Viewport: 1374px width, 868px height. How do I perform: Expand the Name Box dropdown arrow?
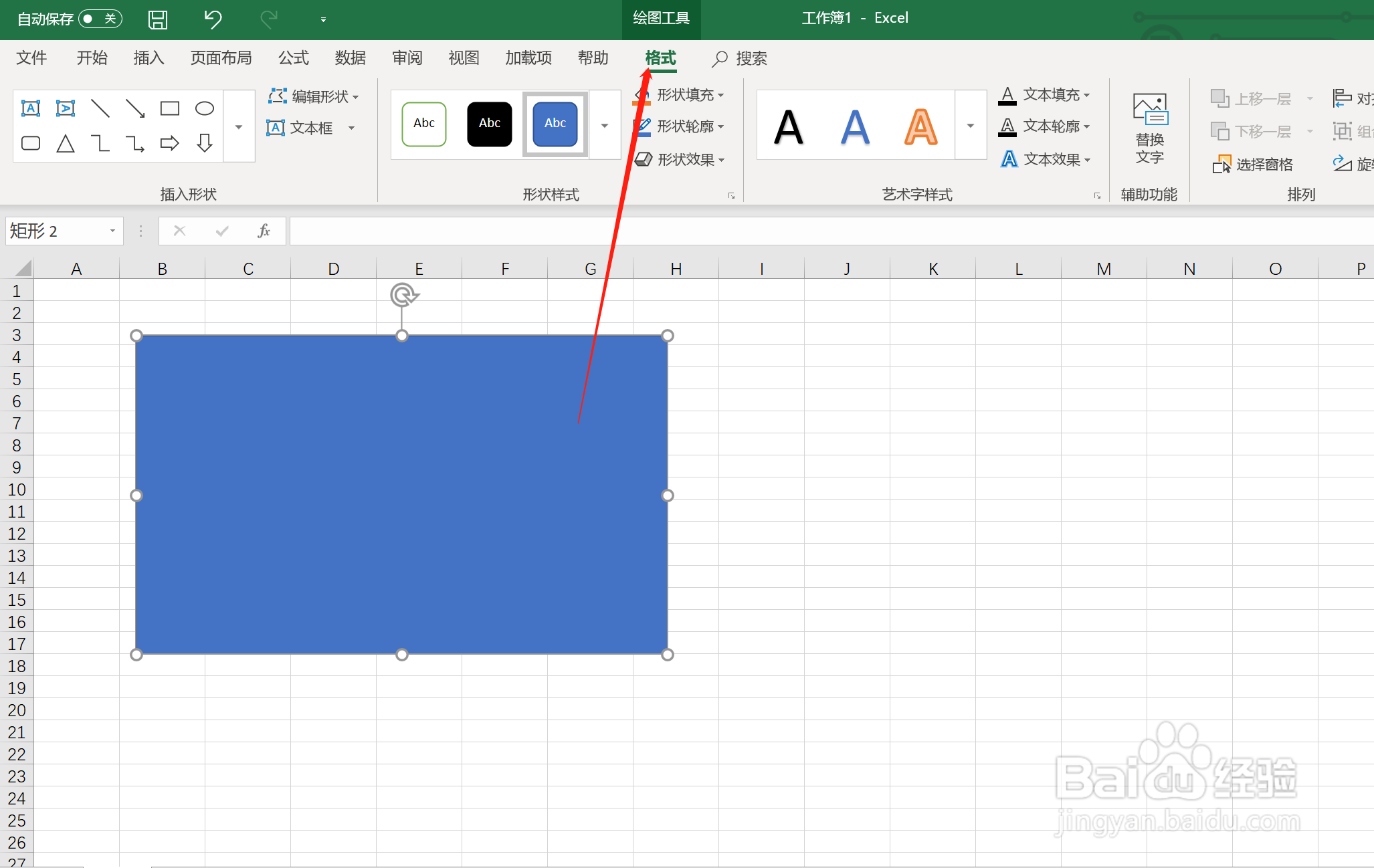point(112,231)
